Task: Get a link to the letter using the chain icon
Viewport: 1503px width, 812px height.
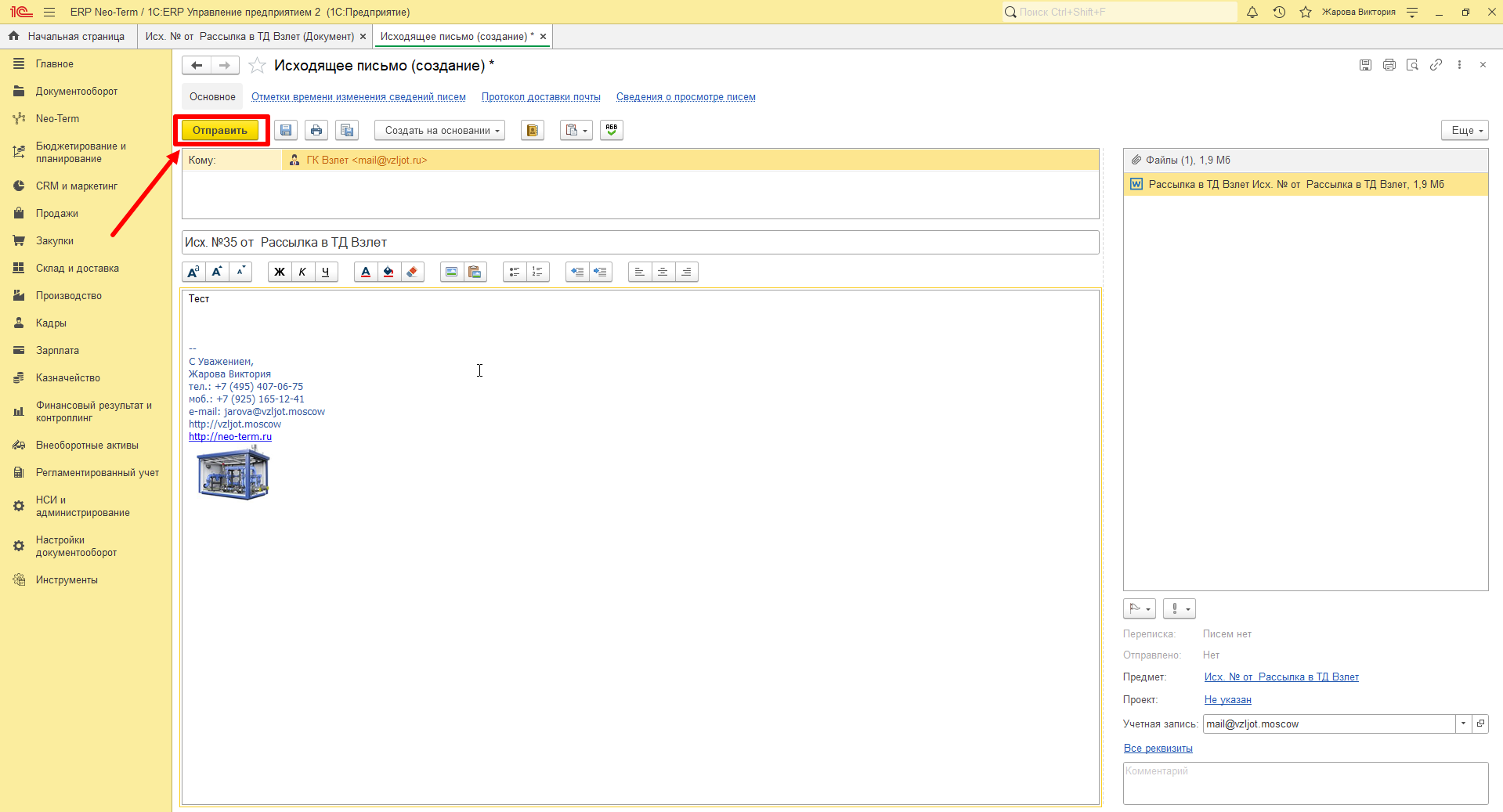Action: [x=1436, y=65]
